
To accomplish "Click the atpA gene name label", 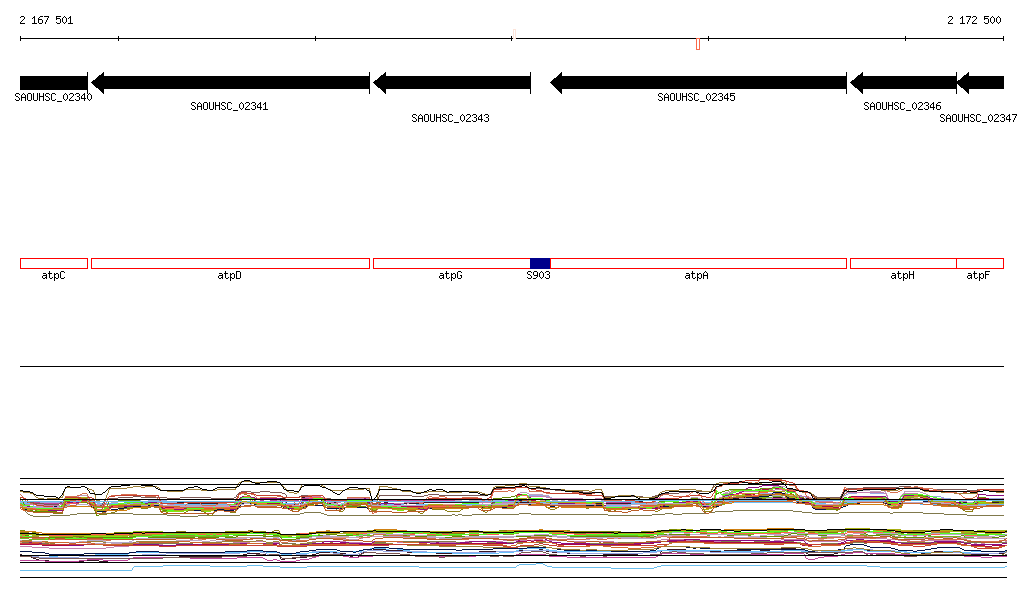I will (x=696, y=275).
